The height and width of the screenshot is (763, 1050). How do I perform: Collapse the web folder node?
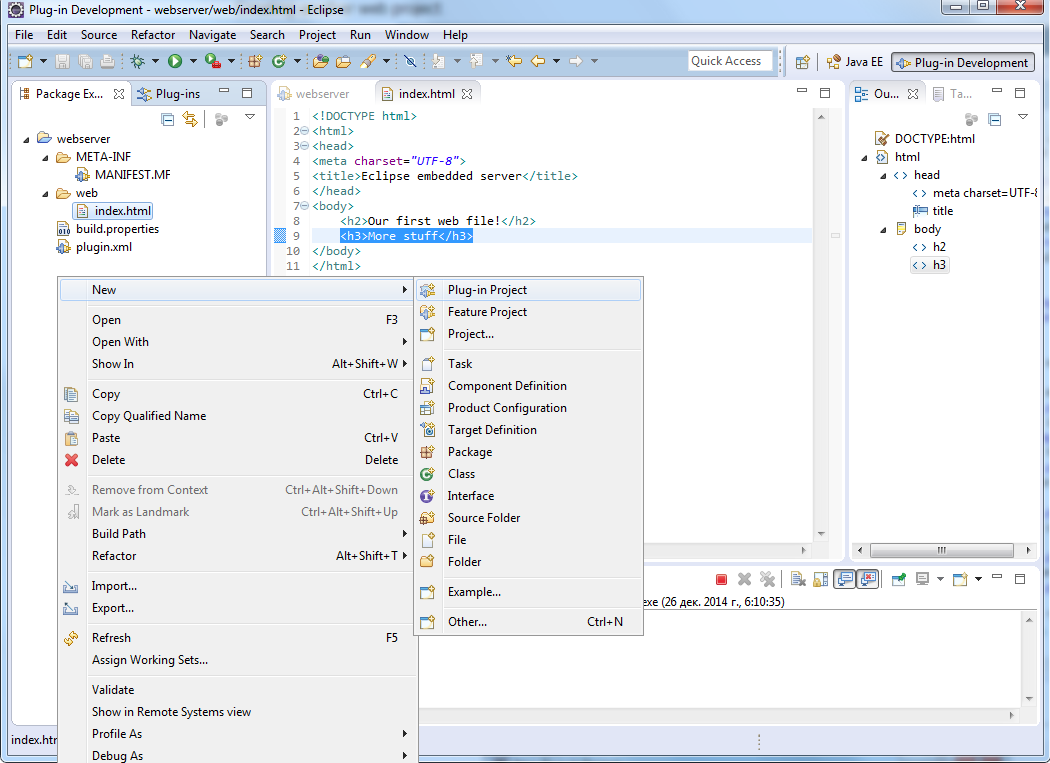point(46,194)
